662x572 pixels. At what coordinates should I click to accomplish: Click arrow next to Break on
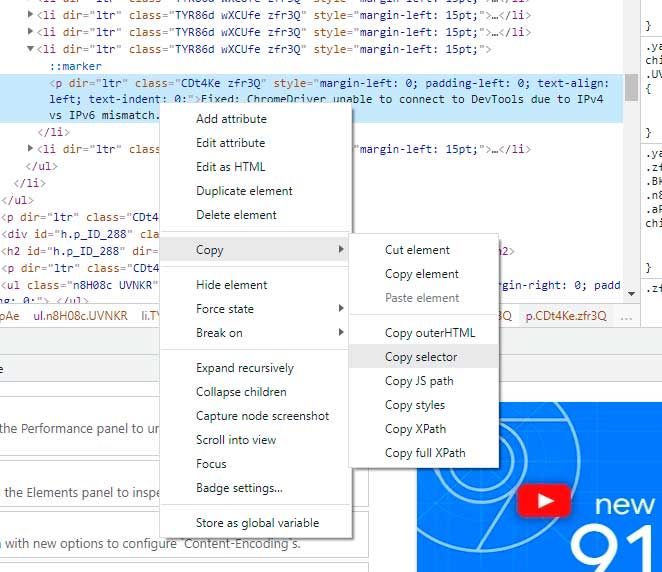tap(341, 333)
